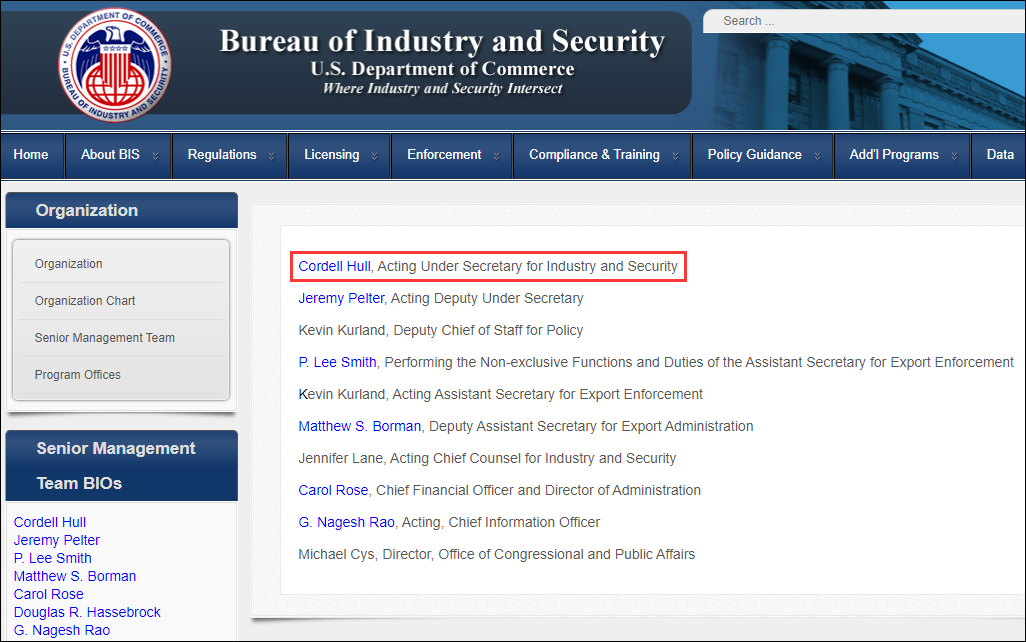Expand the Add'l Programs dropdown arrow

tap(955, 156)
